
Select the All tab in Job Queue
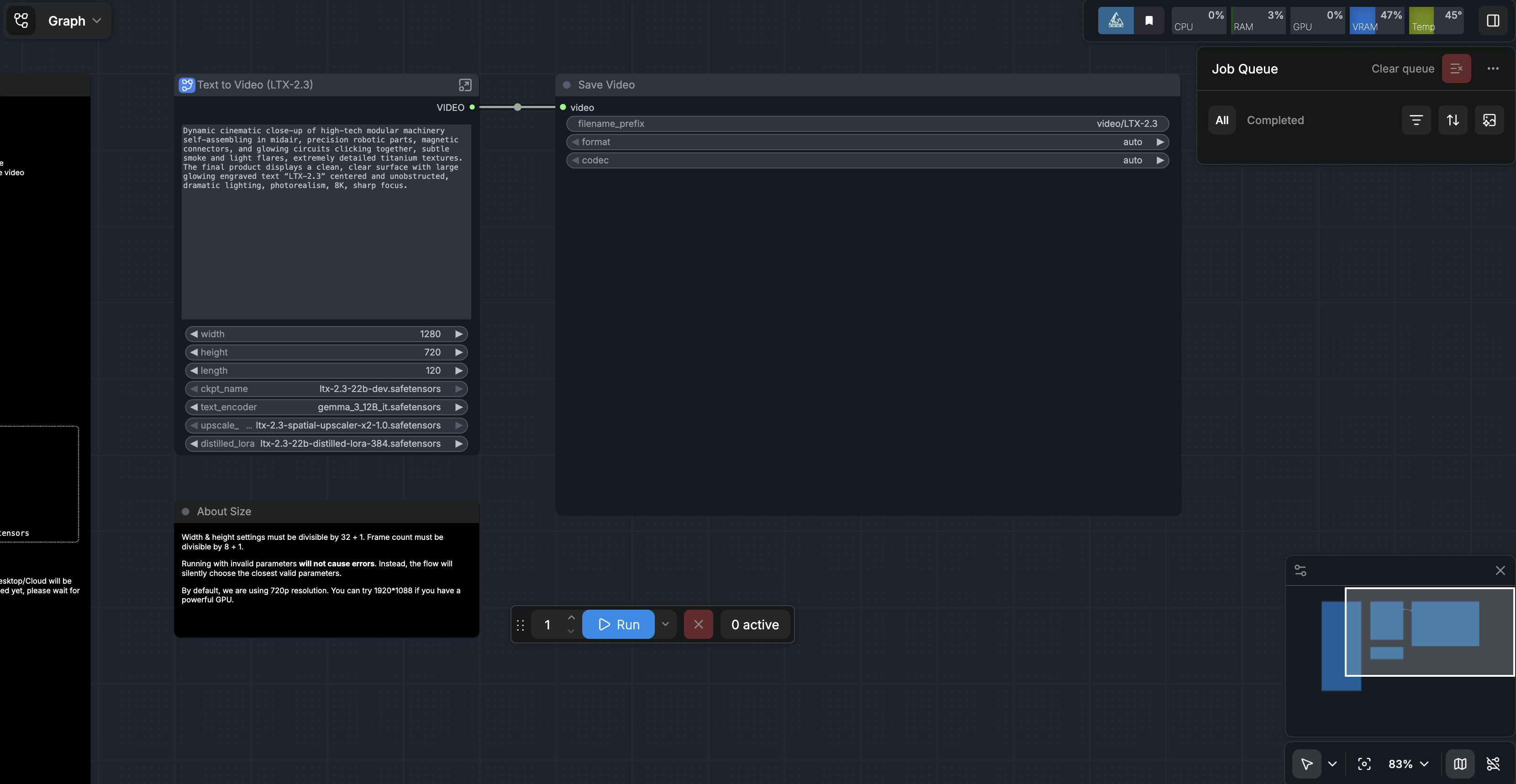pos(1222,120)
